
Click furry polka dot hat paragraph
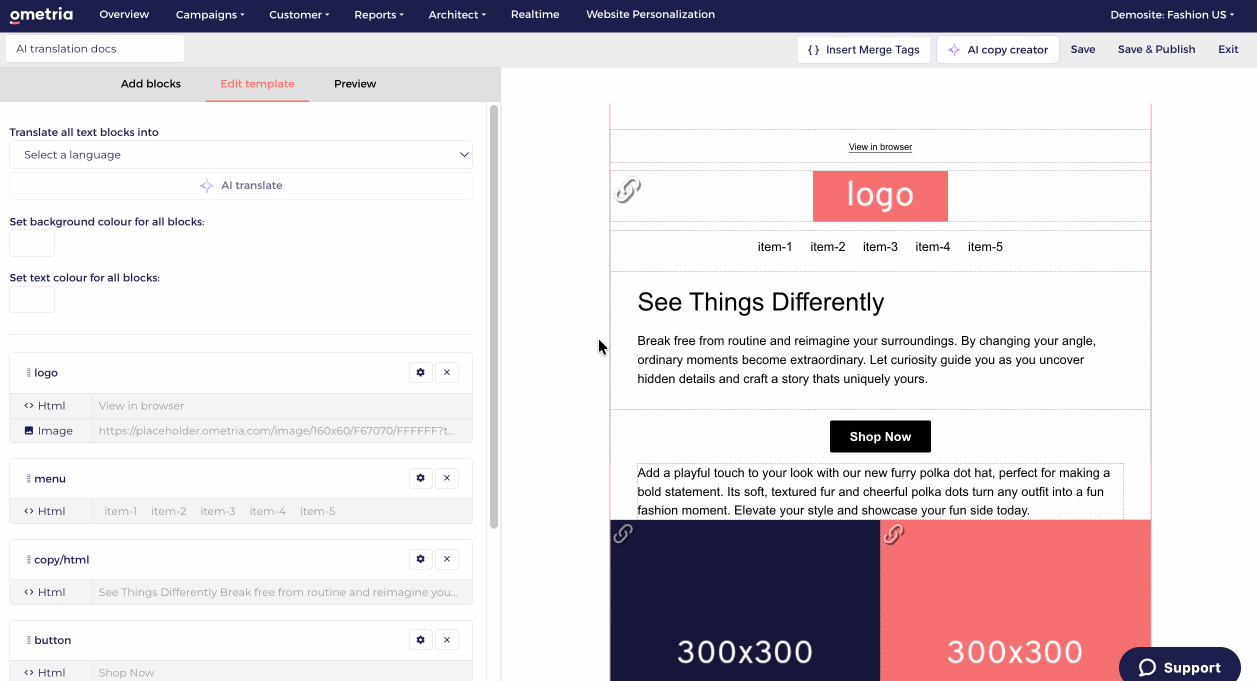880,491
